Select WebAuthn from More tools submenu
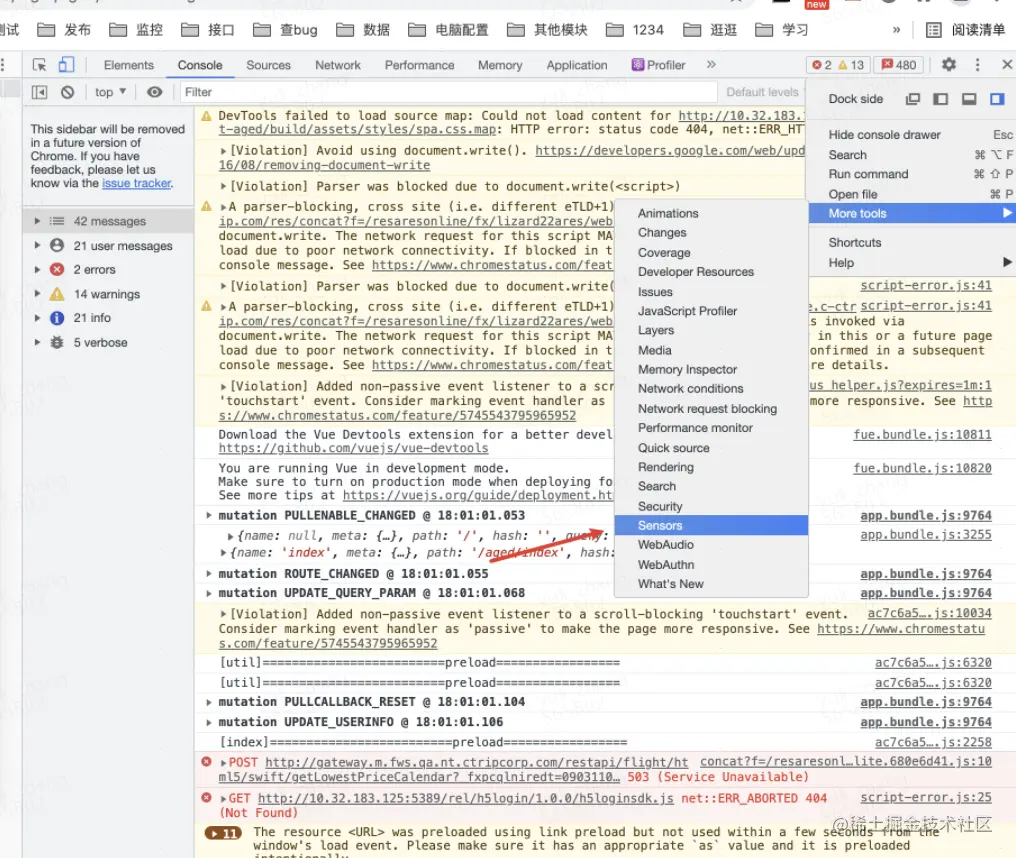Image resolution: width=1016 pixels, height=858 pixels. coord(711,564)
